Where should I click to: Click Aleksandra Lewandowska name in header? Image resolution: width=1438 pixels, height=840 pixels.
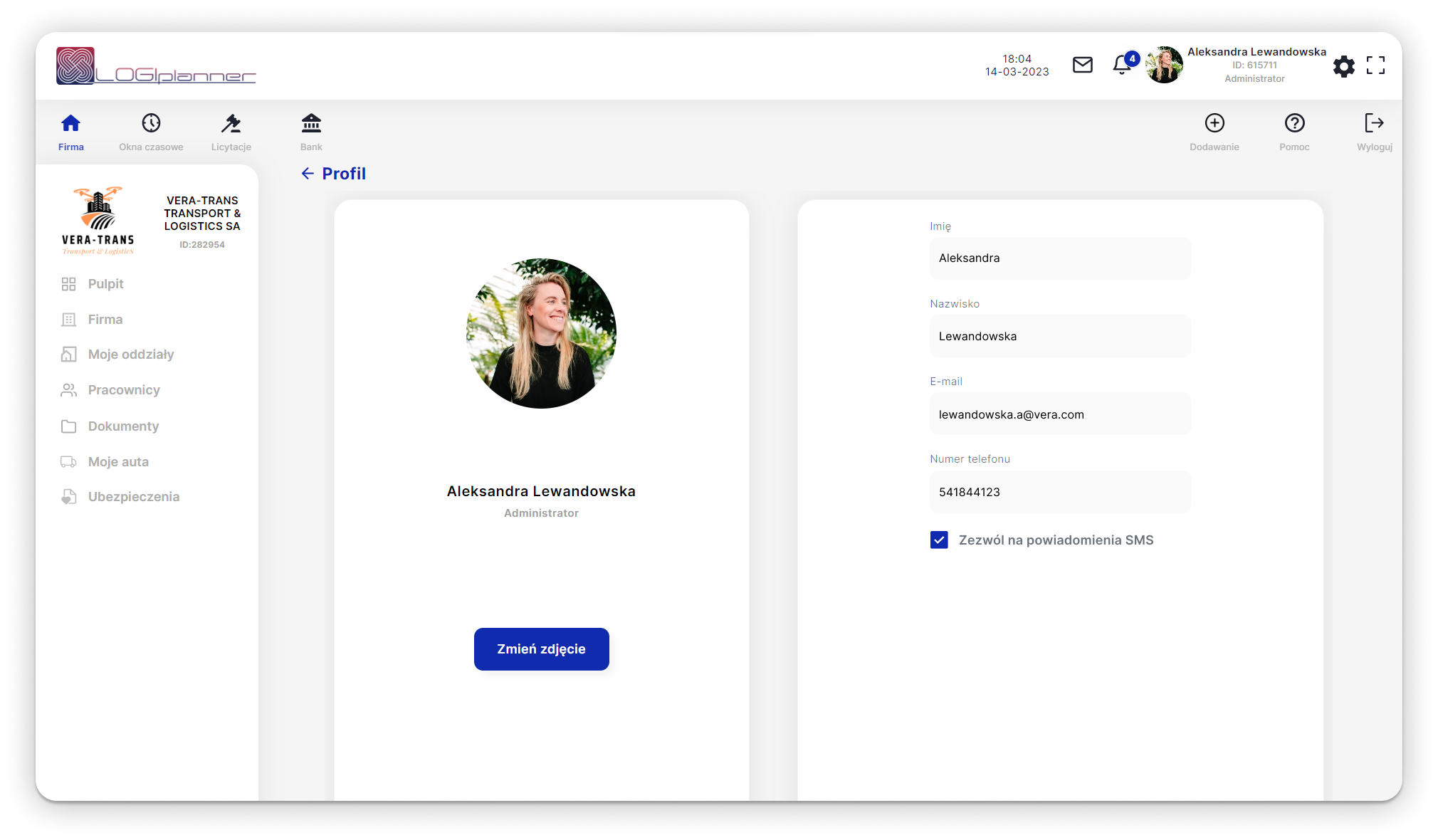[1256, 52]
